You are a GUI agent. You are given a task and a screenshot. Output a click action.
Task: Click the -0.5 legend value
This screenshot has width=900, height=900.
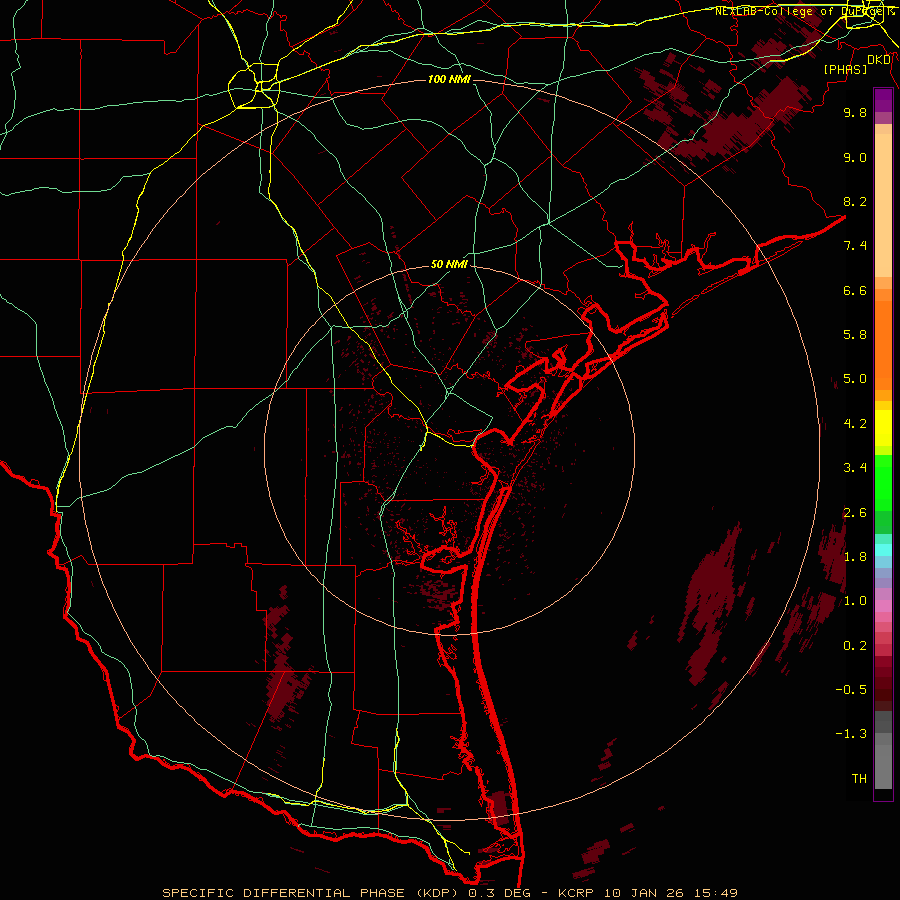(851, 690)
